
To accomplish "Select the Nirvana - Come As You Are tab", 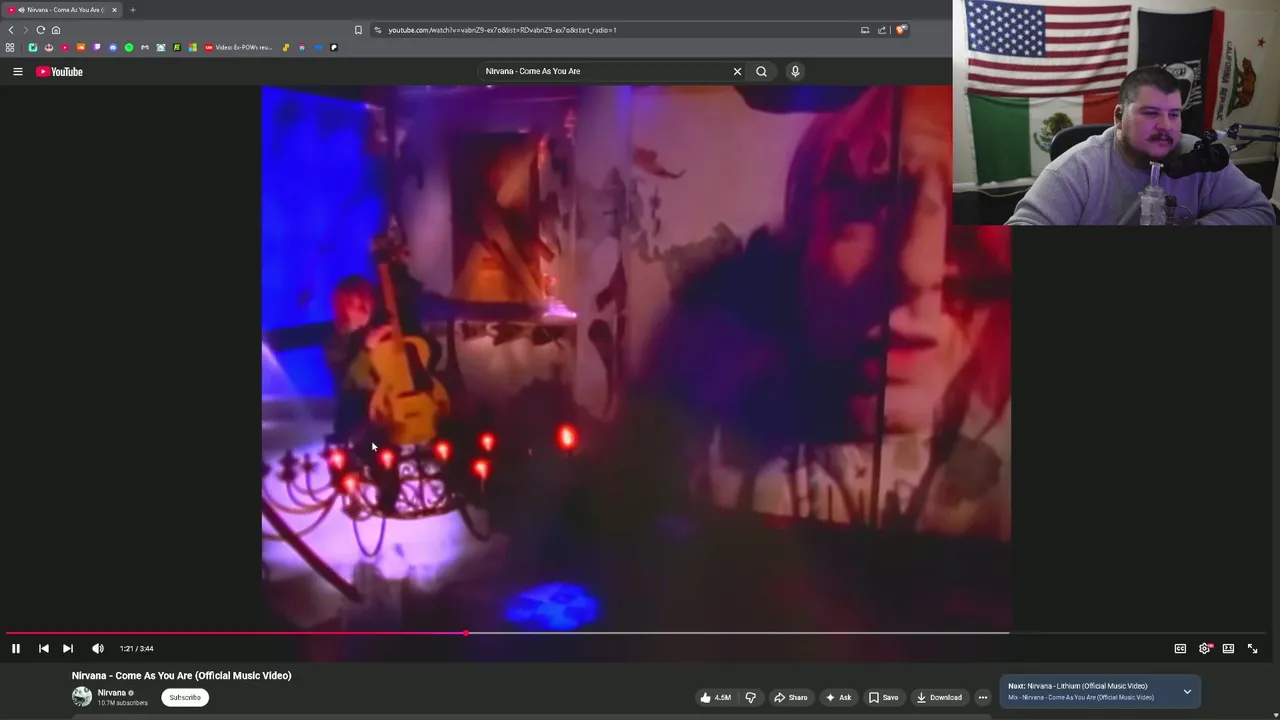I will [x=61, y=10].
